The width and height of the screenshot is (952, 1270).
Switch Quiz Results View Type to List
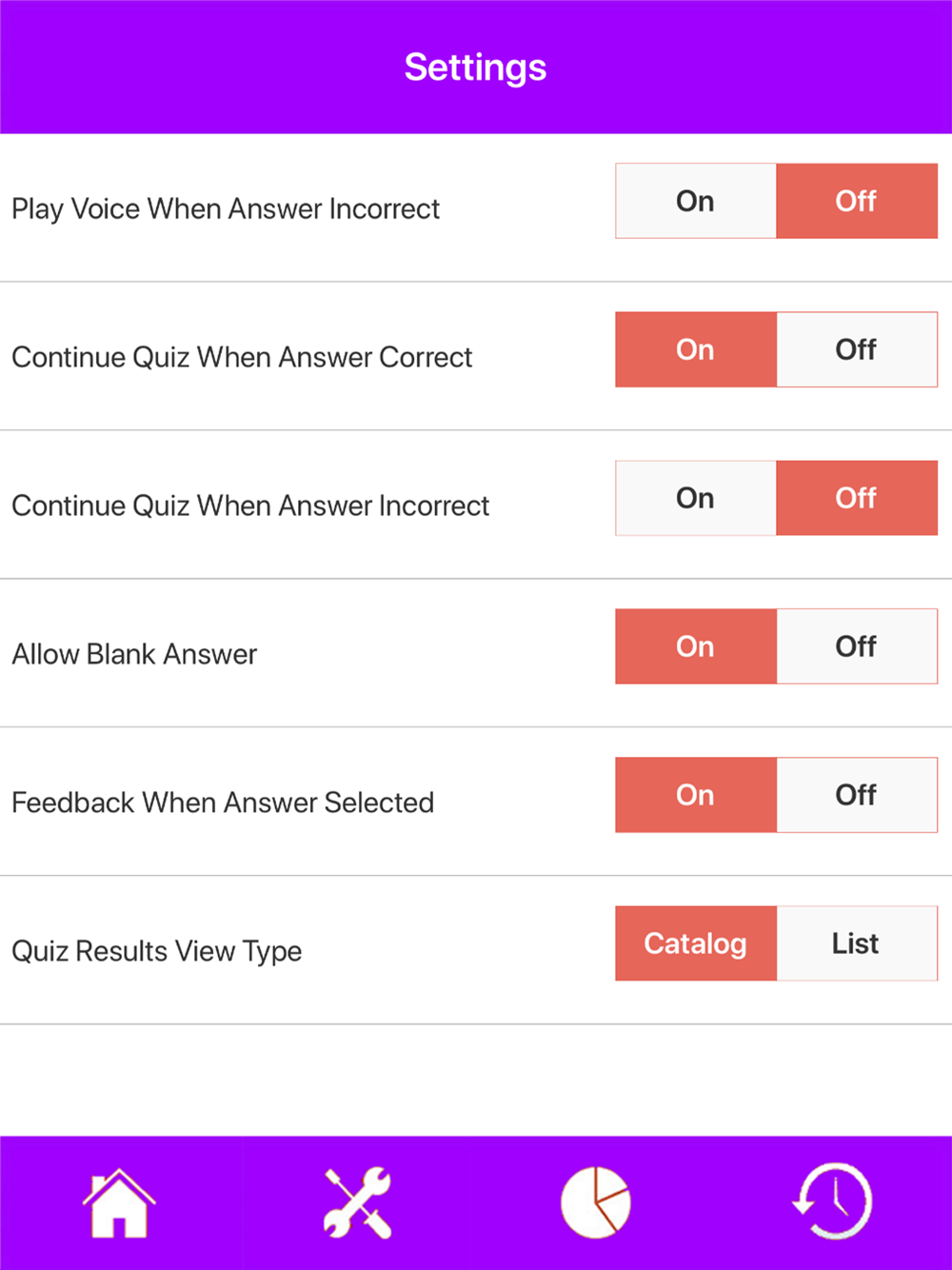857,943
